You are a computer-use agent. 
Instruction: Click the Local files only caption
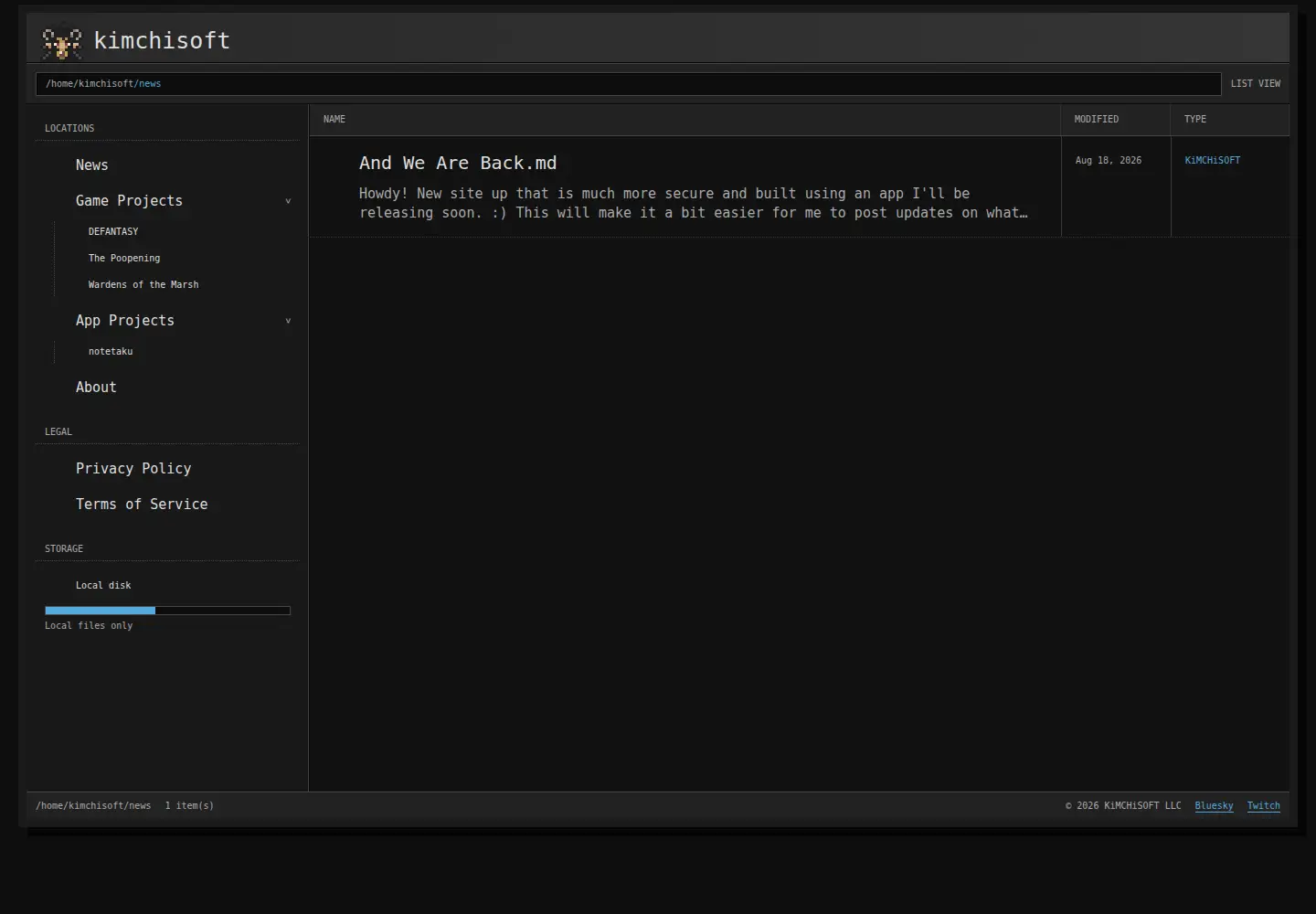coord(89,626)
